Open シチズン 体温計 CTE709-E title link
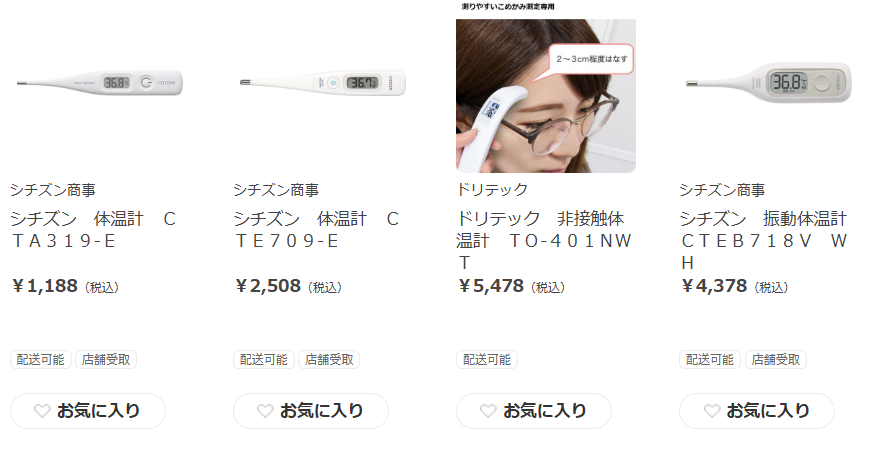871x450 pixels. click(x=316, y=229)
